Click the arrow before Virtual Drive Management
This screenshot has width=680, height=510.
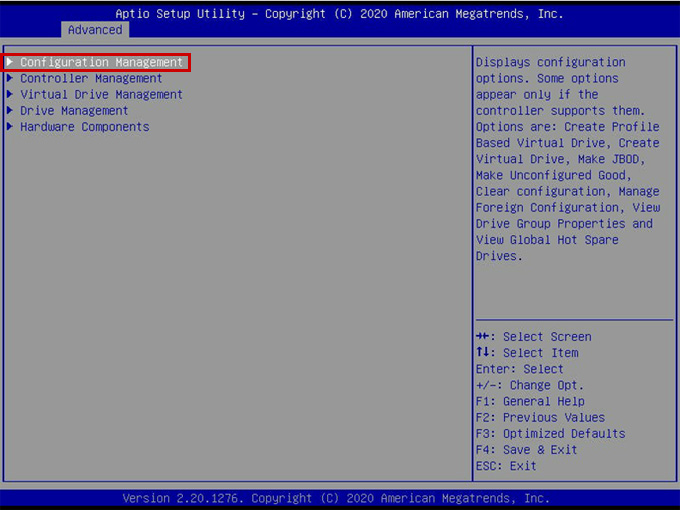click(x=10, y=94)
